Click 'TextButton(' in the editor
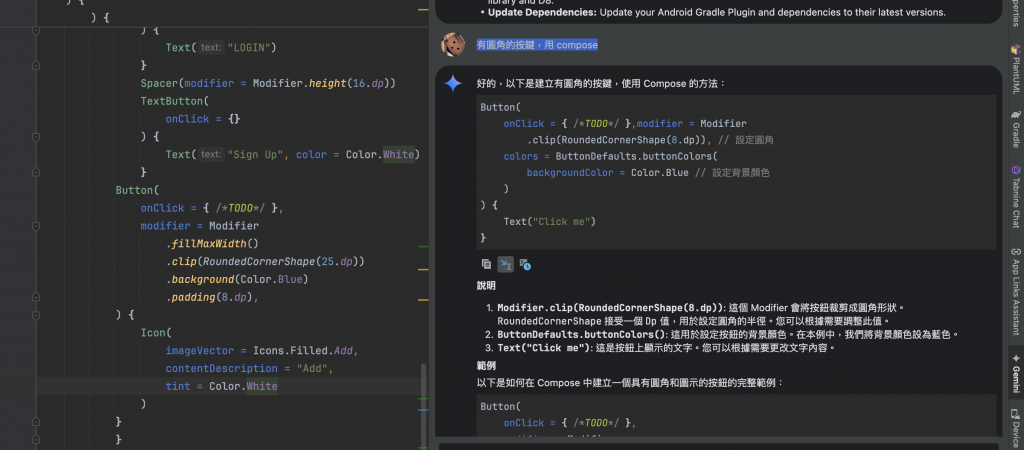This screenshot has height=450, width=1024. [174, 101]
